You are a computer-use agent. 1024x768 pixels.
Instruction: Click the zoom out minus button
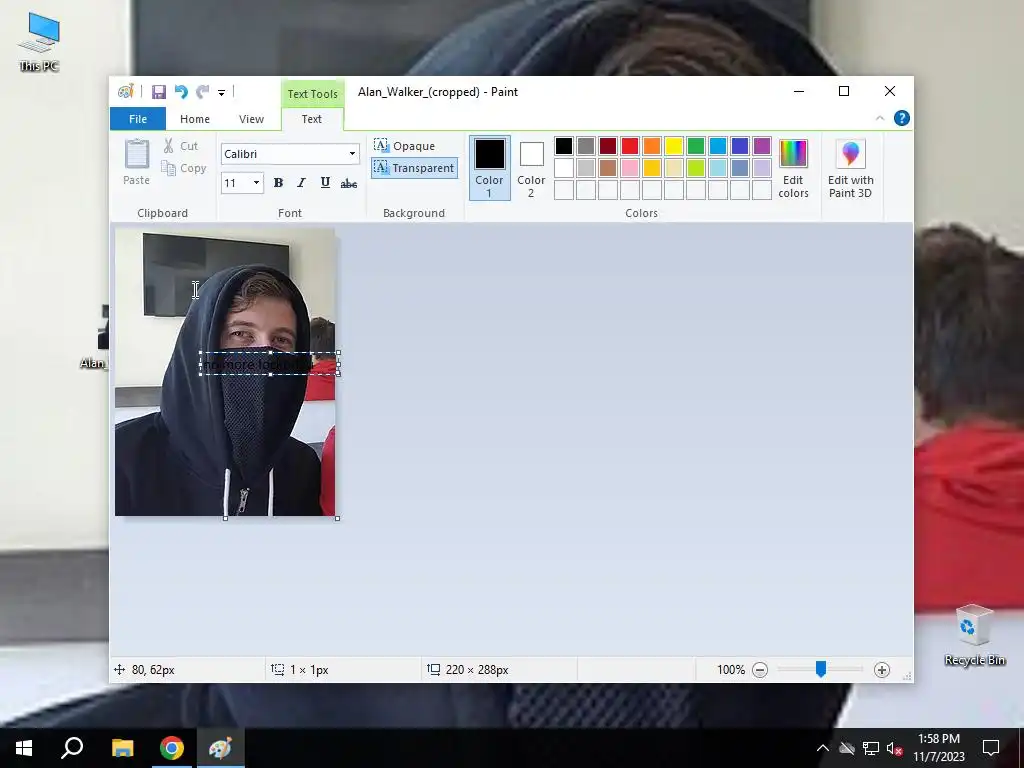click(x=760, y=670)
